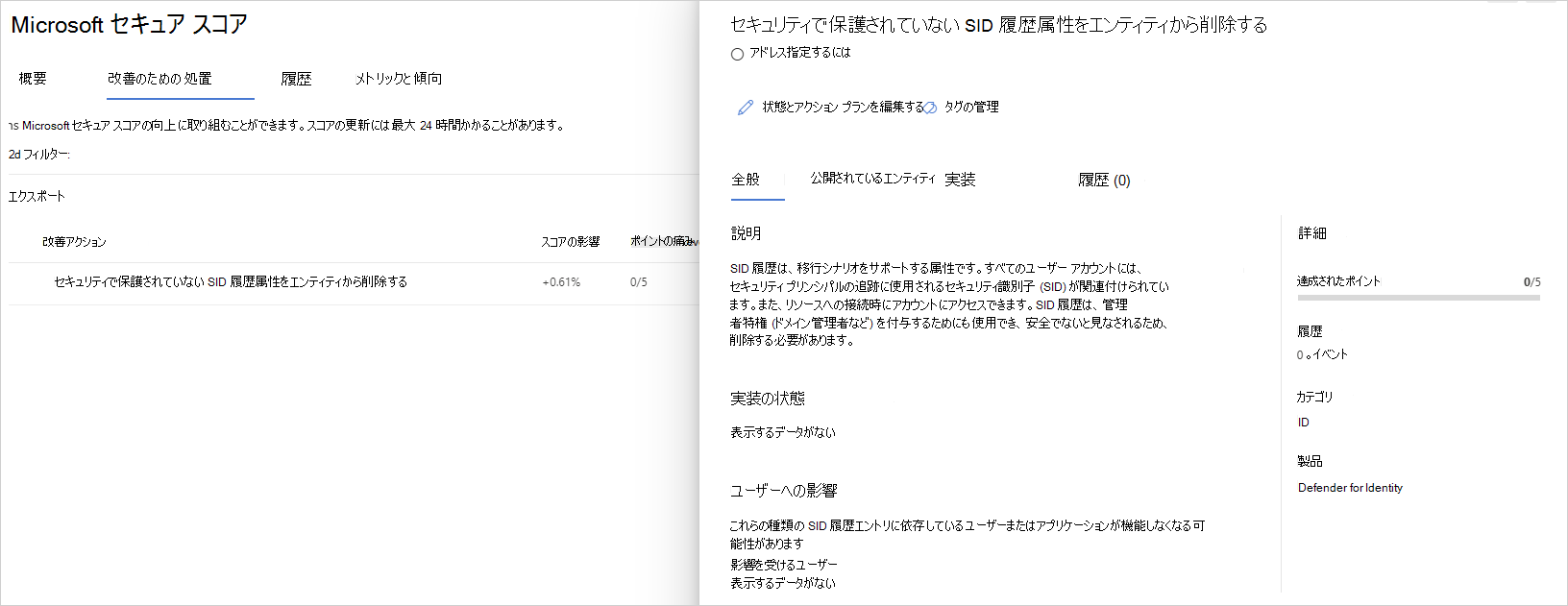Click the 達成されたポイント progress bar
Viewport: 1568px width, 606px height.
tap(1418, 298)
